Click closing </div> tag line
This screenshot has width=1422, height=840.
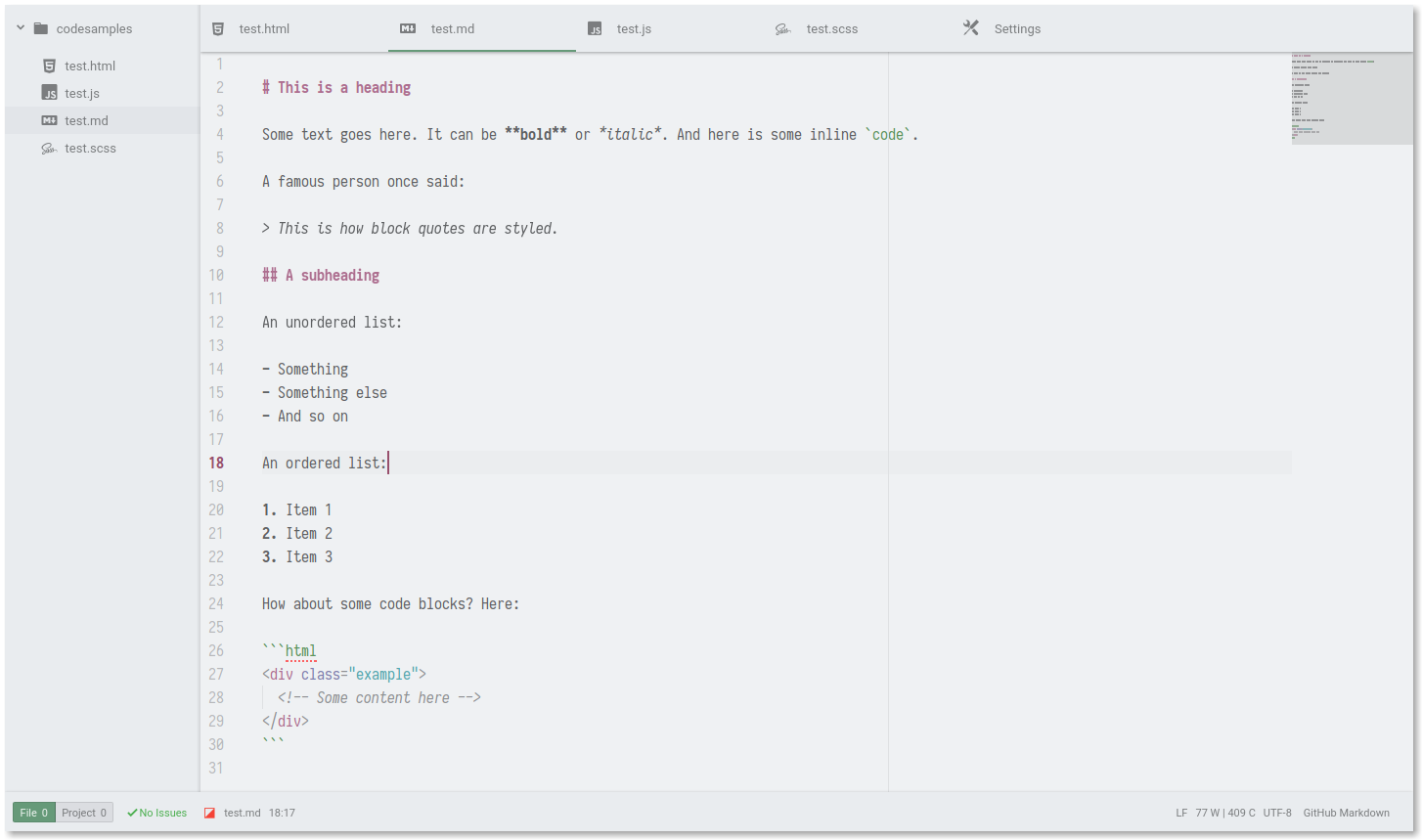coord(286,722)
